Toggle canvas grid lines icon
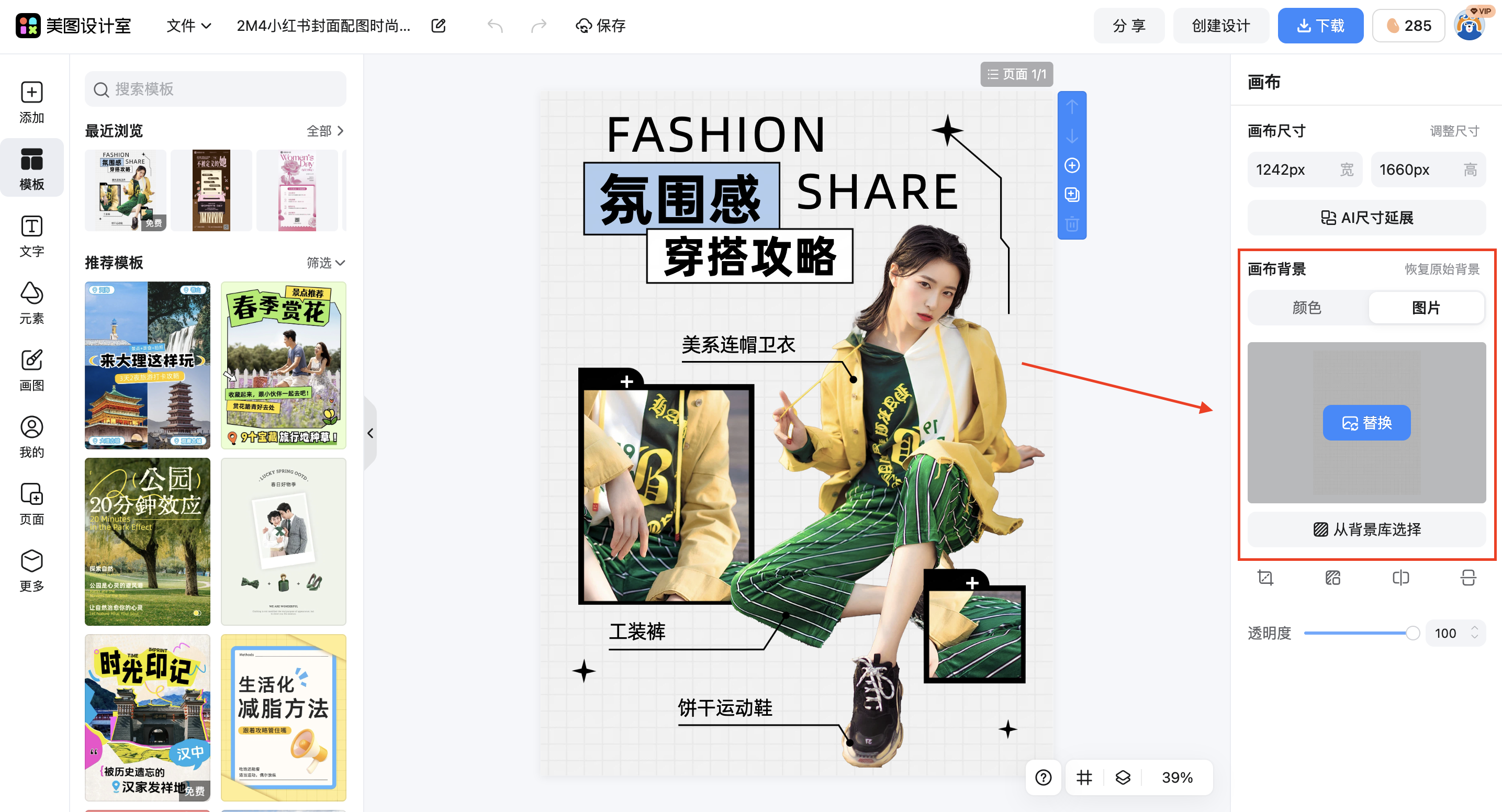 [x=1084, y=777]
